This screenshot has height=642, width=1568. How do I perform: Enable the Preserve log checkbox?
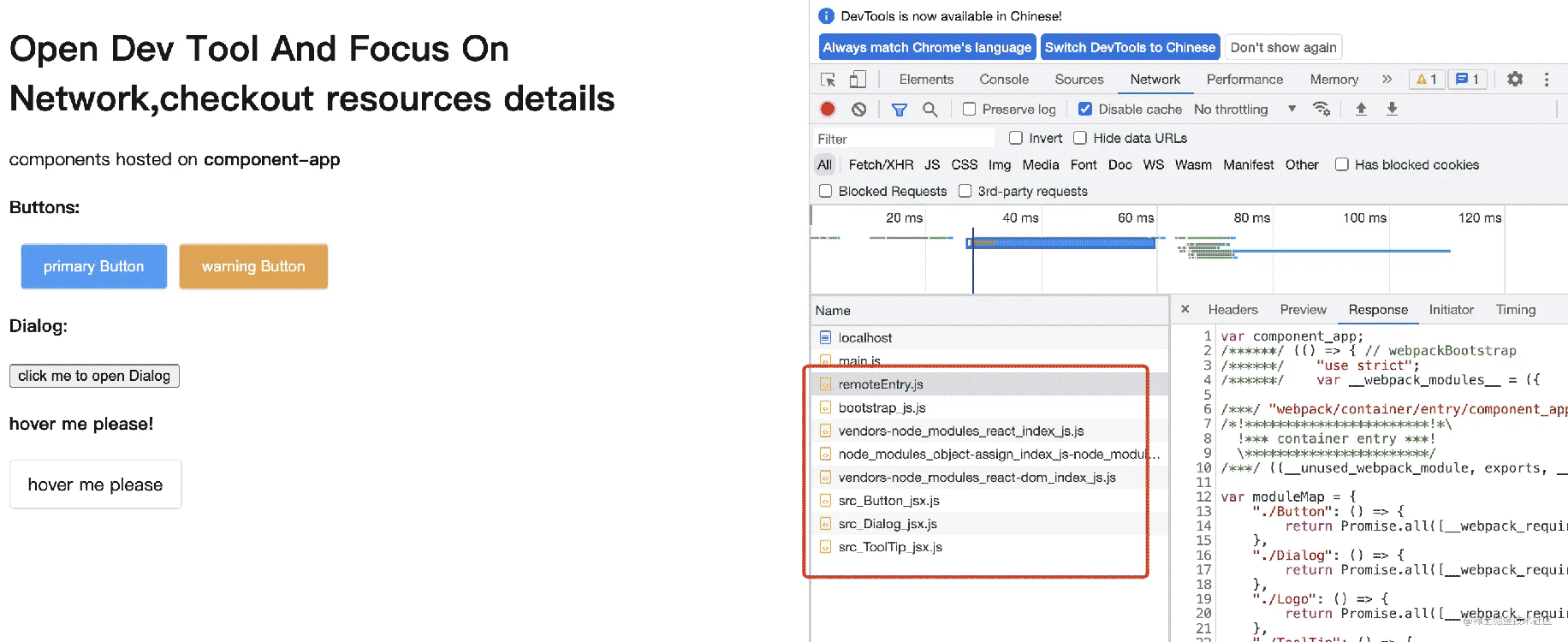point(970,110)
